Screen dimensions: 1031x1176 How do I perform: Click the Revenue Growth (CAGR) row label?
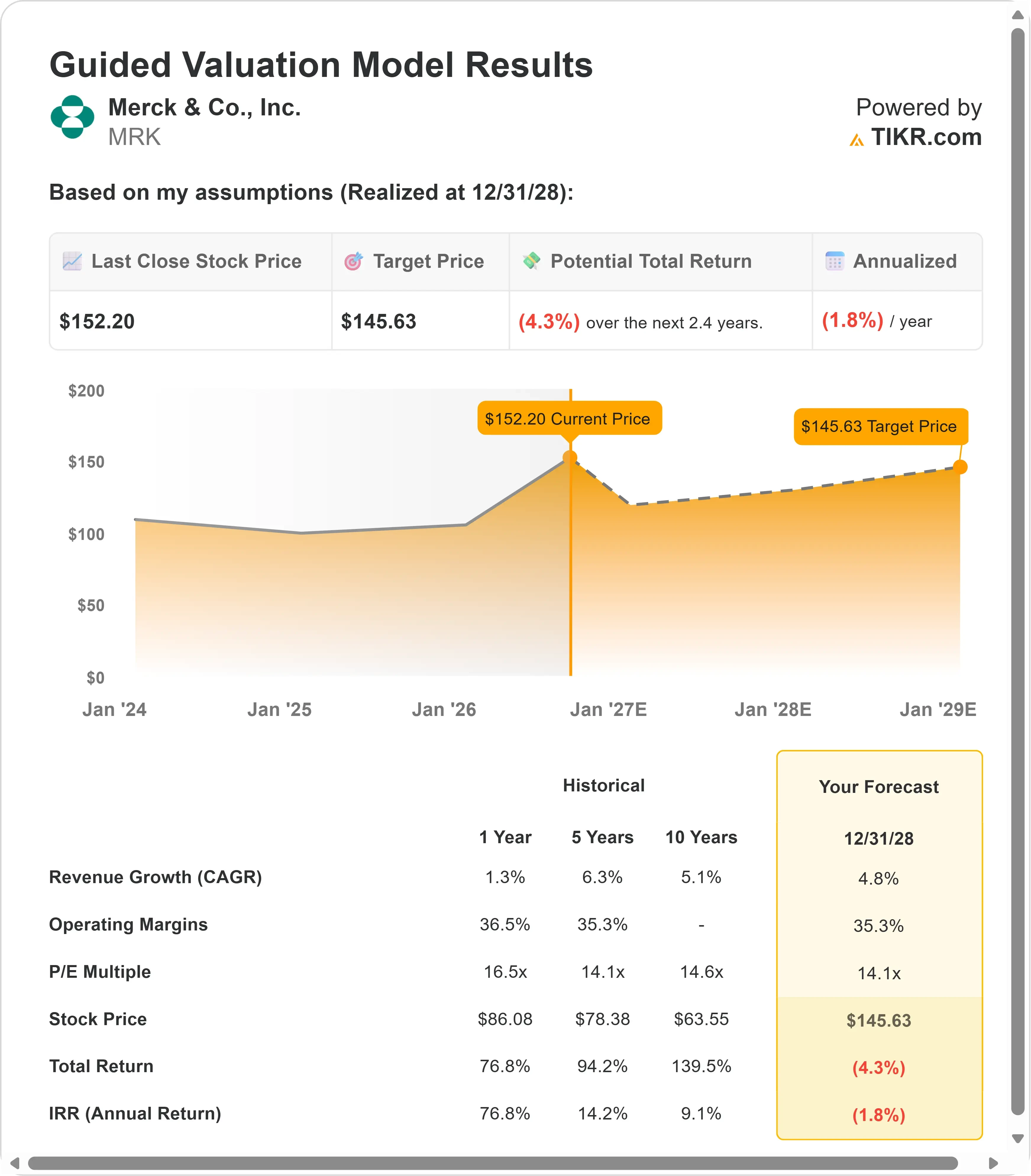pos(156,877)
